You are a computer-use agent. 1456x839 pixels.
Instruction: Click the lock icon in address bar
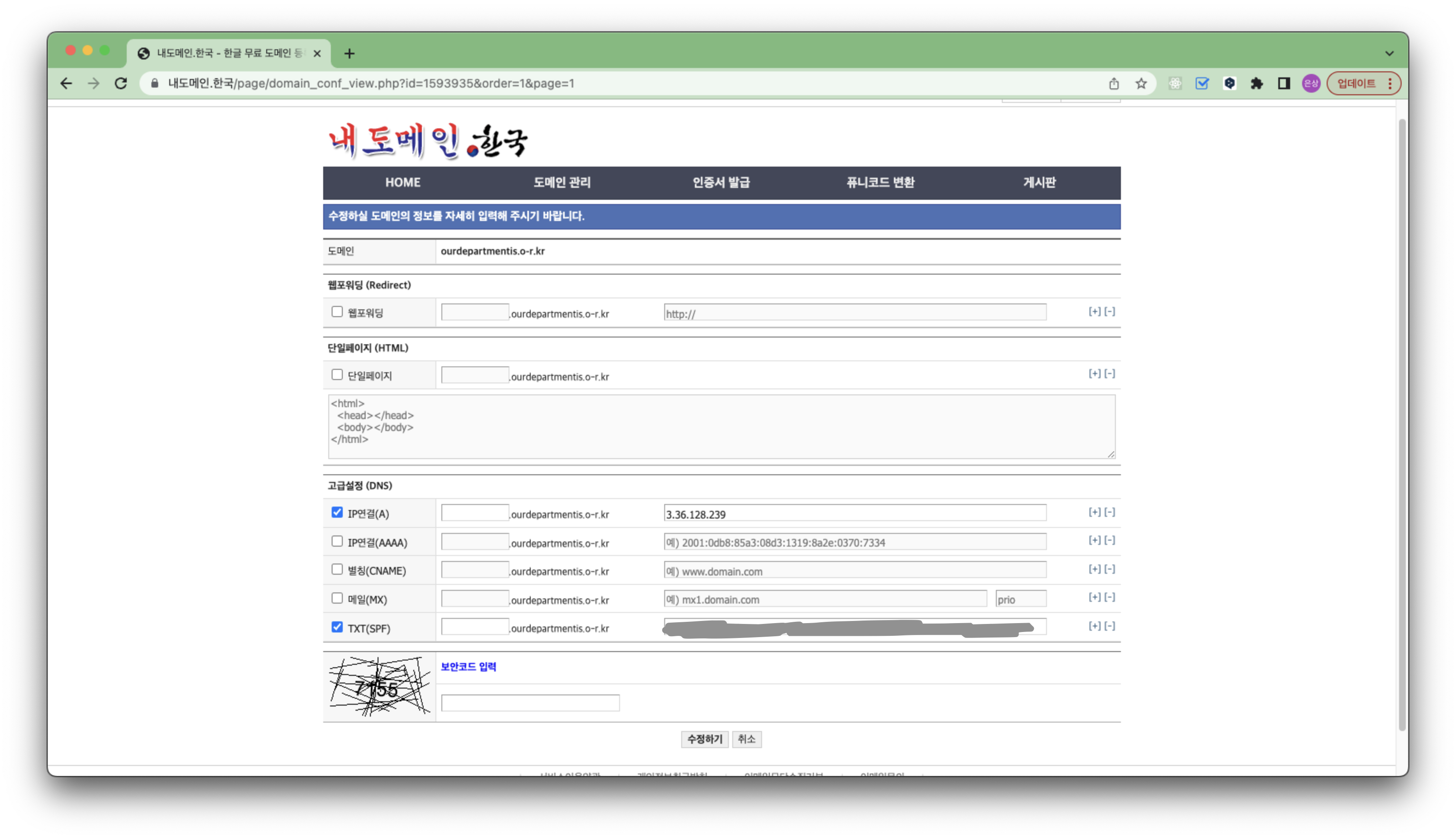click(x=154, y=84)
